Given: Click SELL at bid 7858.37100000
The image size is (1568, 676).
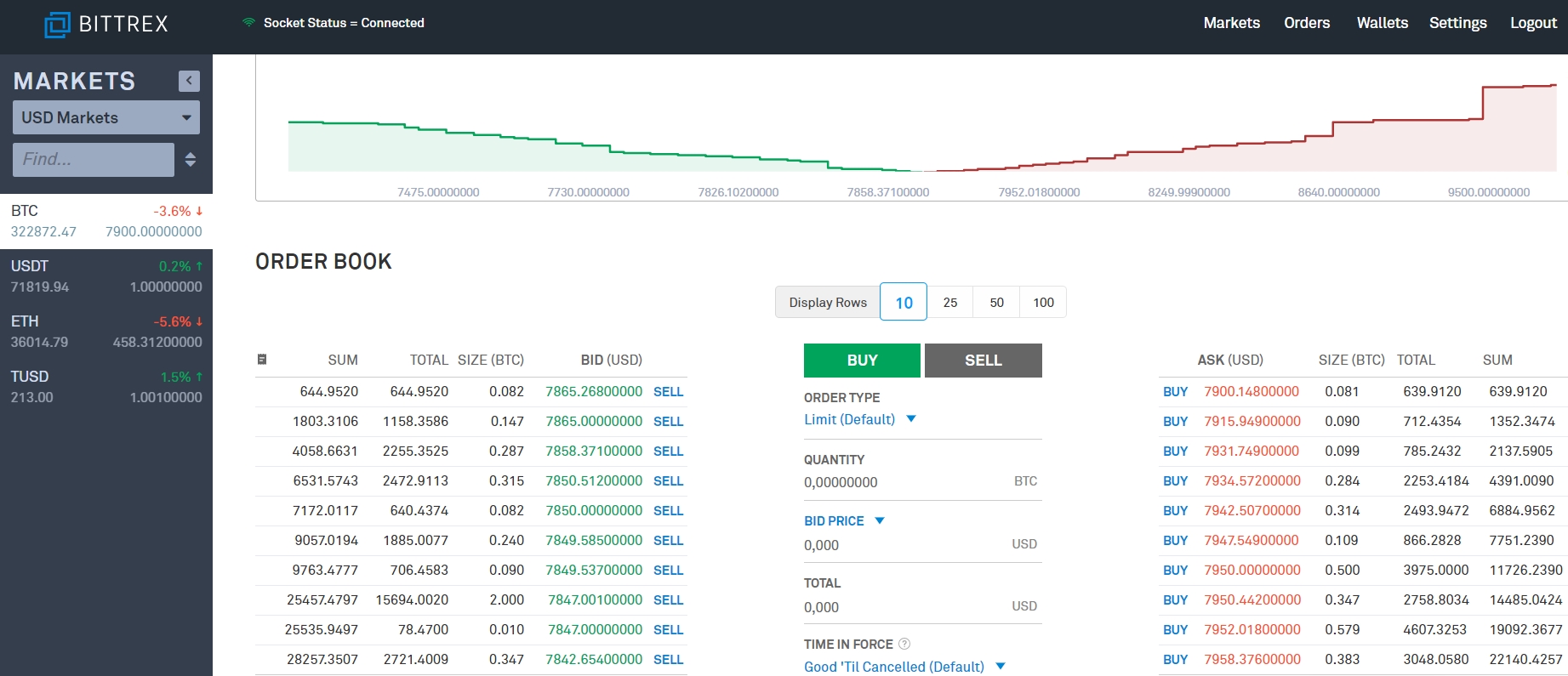Looking at the screenshot, I should click(x=668, y=452).
